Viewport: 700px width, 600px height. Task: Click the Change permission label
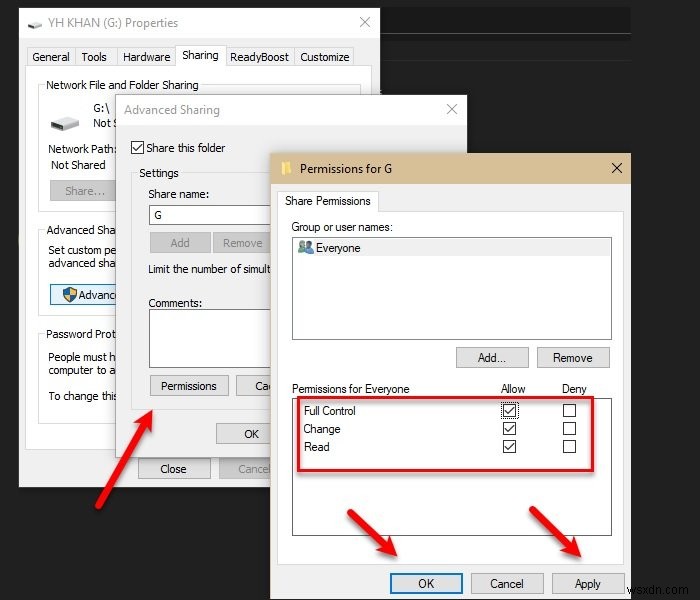(322, 429)
